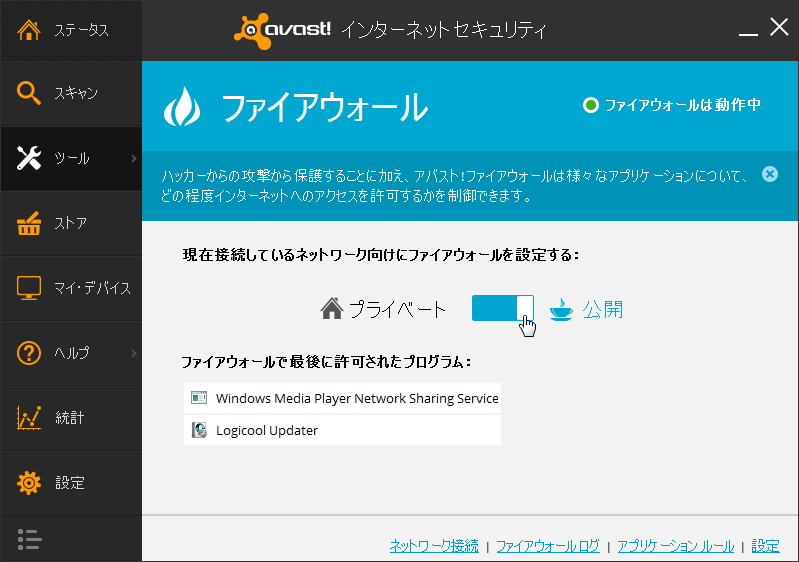Click the magnifier icon for スキャン
The height and width of the screenshot is (562, 799).
pos(29,93)
